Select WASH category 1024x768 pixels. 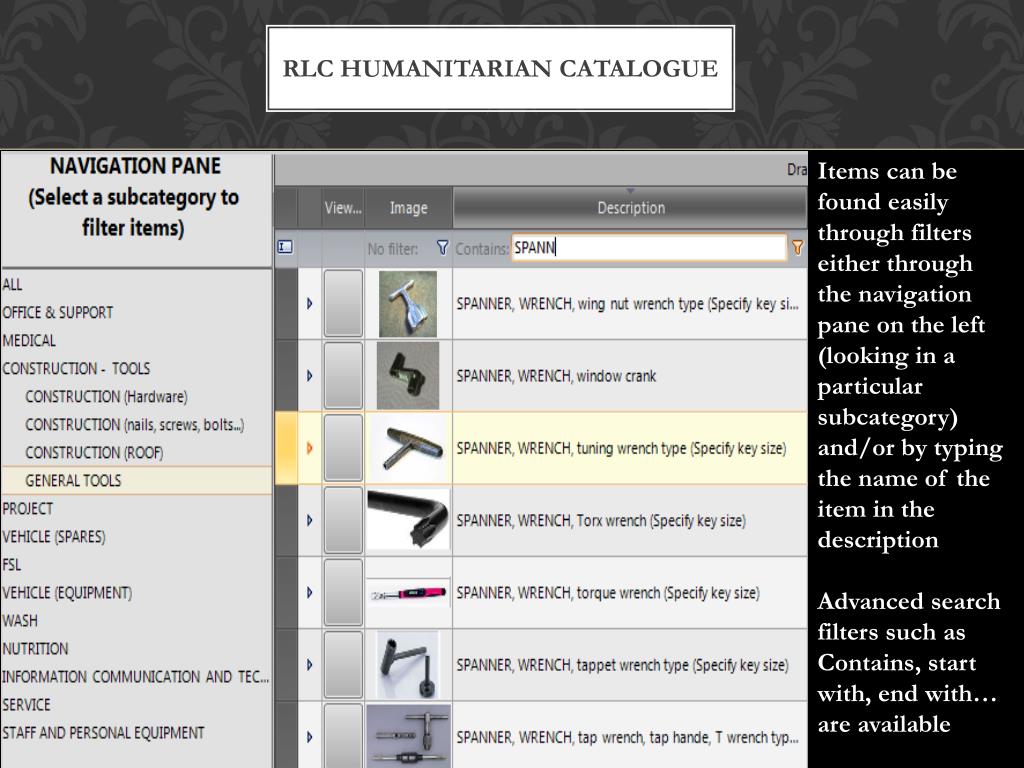(20, 621)
